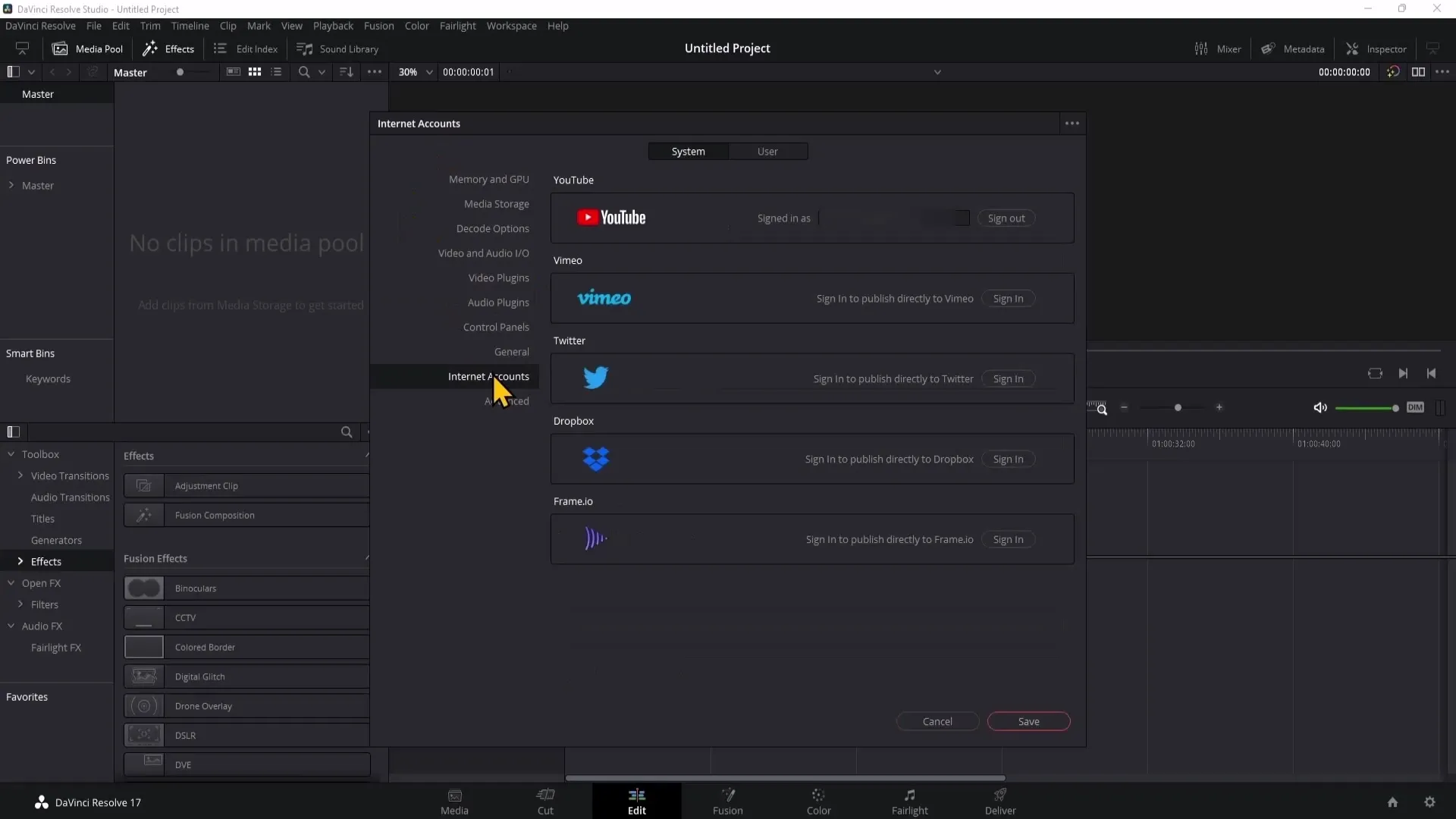This screenshot has width=1456, height=819.
Task: Adjust the viewer volume slider
Action: coord(1367,408)
